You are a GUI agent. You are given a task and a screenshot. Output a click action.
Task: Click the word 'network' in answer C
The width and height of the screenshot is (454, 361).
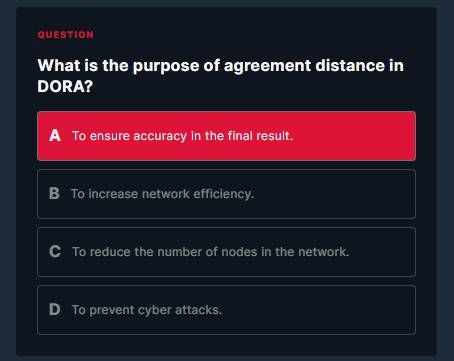click(x=323, y=252)
